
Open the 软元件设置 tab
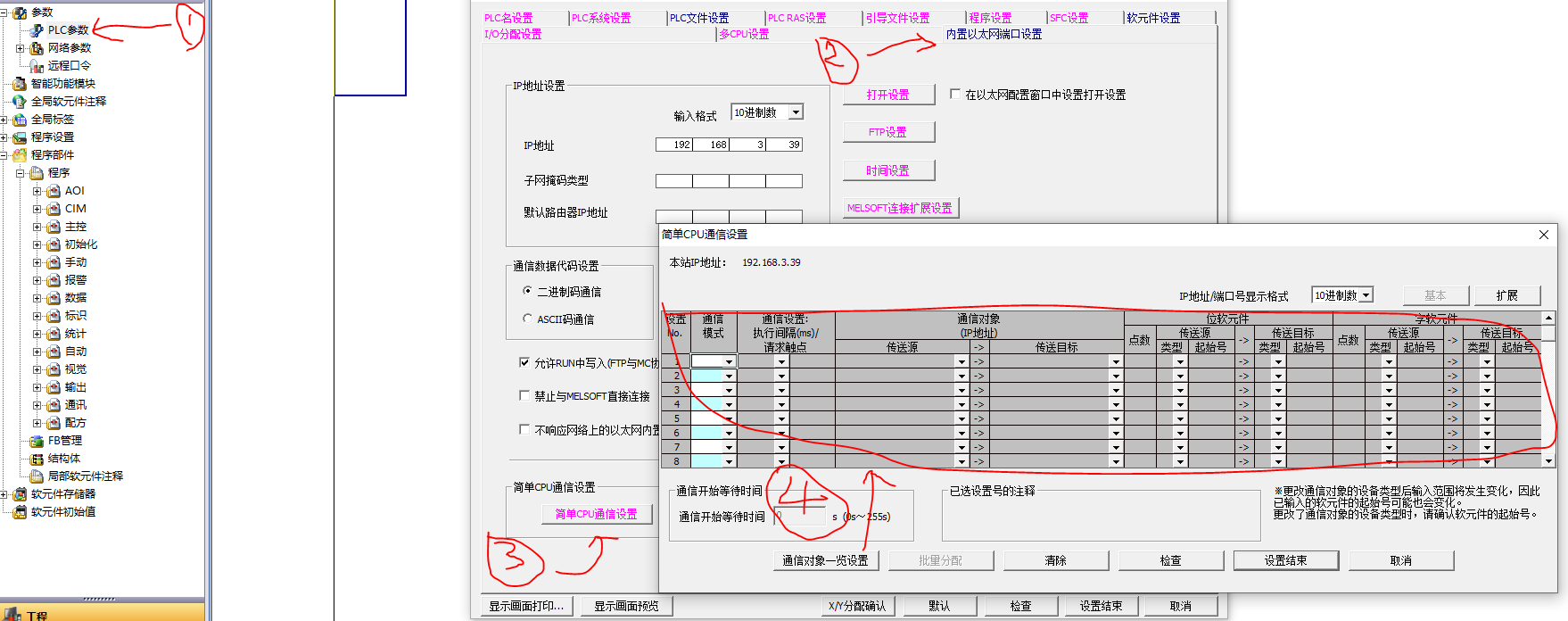1152,18
